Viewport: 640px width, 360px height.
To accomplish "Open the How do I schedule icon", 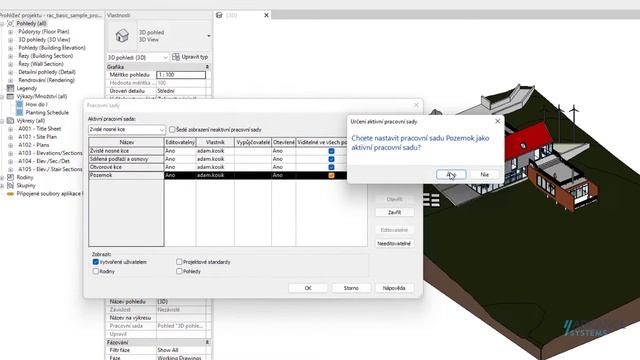I will [20, 104].
